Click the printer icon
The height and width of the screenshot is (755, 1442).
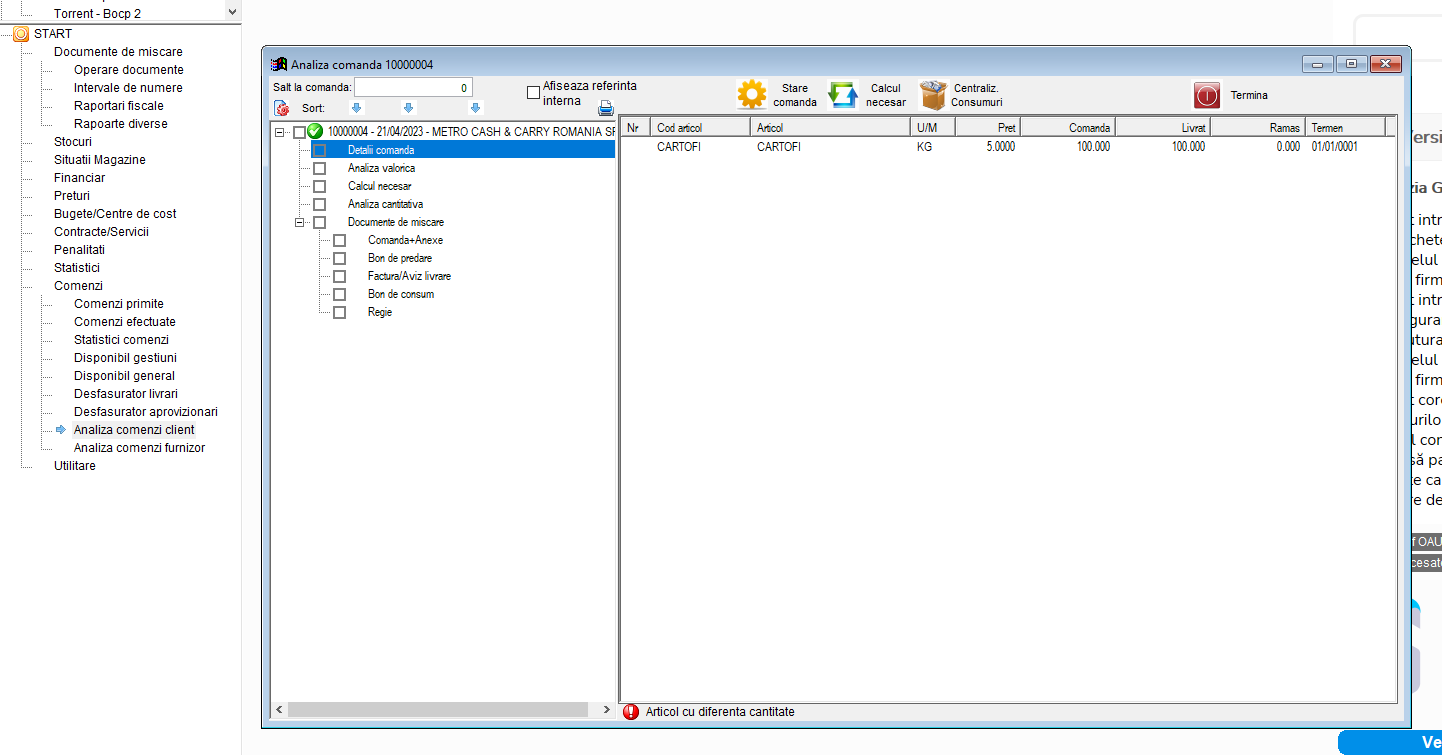click(606, 109)
